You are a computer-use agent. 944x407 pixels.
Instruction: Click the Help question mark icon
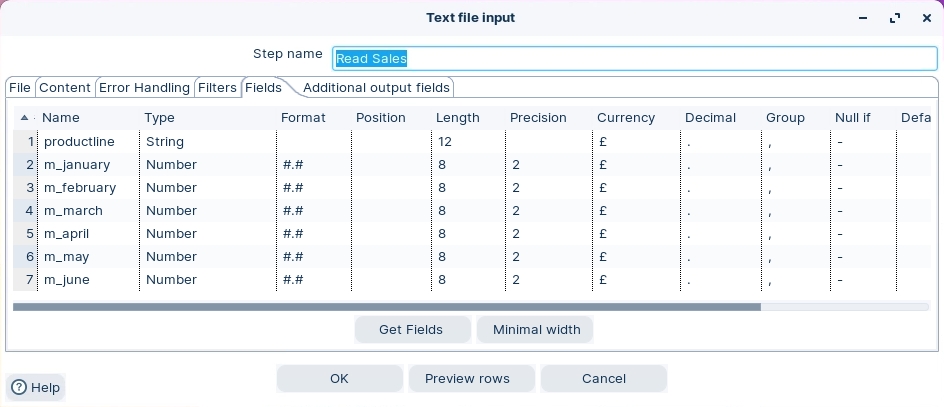click(x=19, y=388)
